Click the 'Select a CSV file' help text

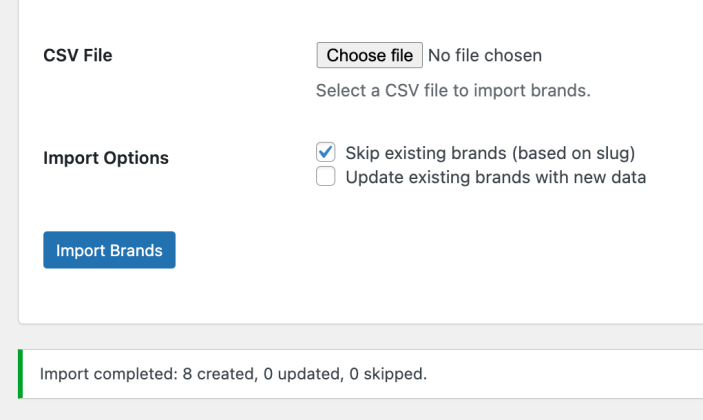(x=453, y=91)
